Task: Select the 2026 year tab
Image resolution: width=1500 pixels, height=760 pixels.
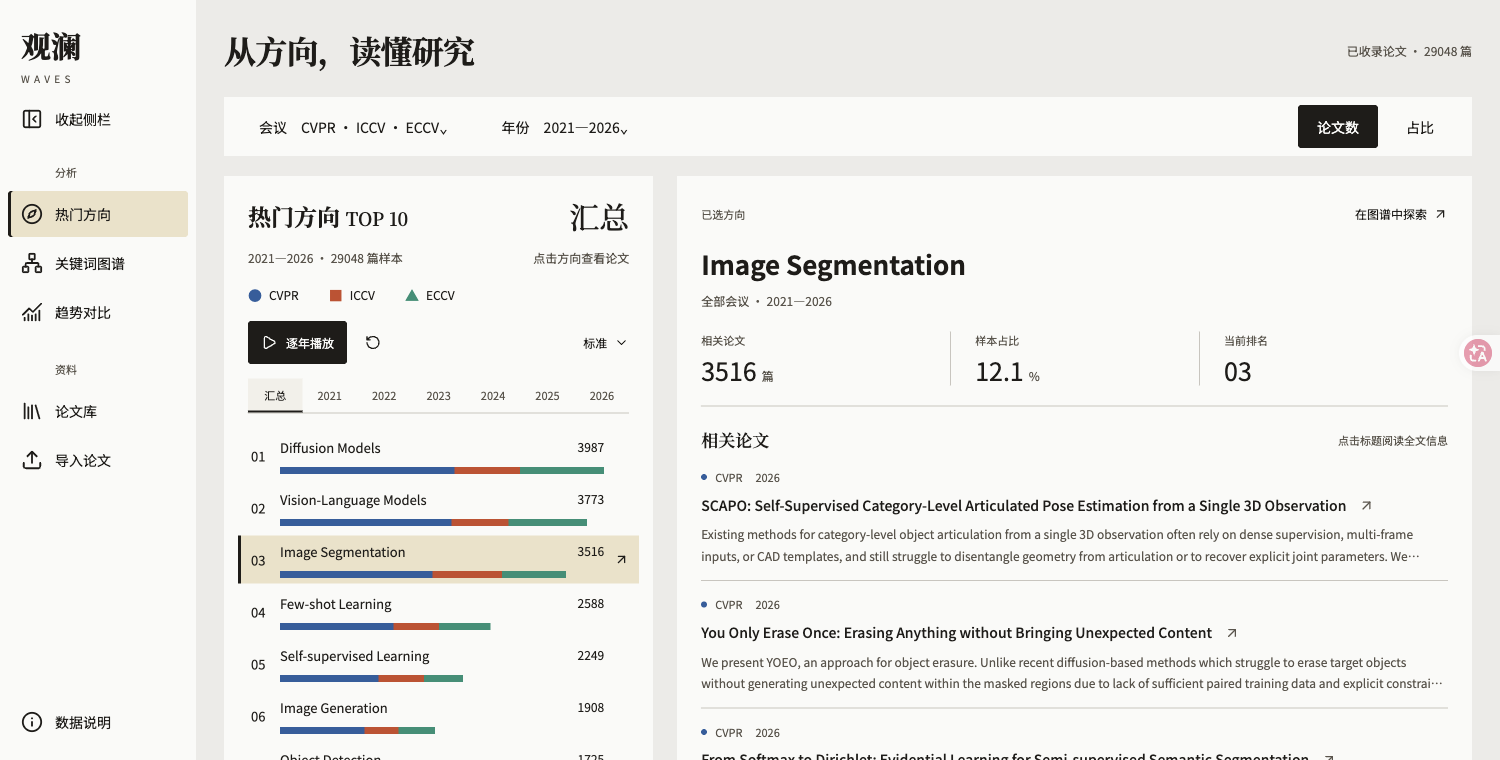Action: coord(602,396)
